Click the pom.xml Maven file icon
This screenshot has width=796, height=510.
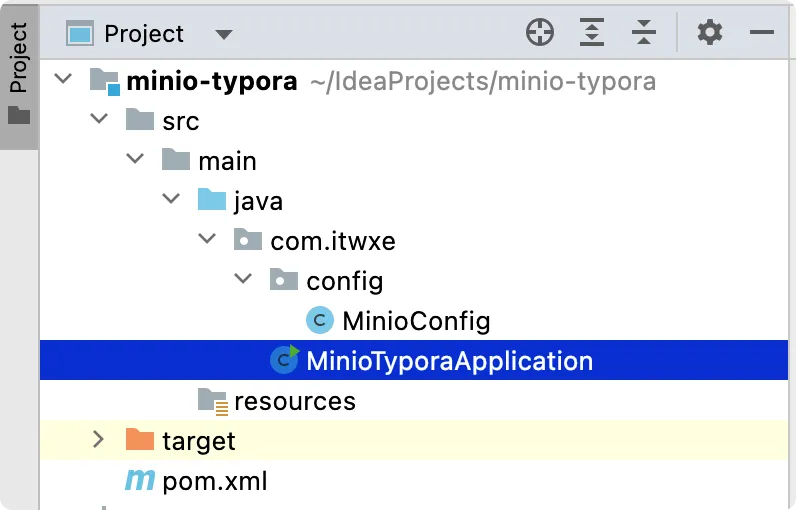click(x=139, y=481)
